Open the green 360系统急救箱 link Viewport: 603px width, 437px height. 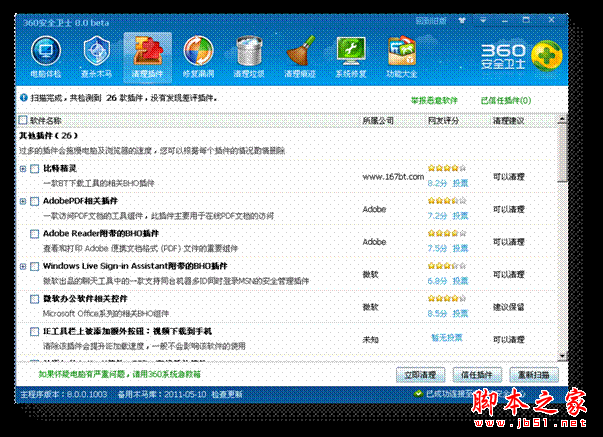tap(120, 374)
